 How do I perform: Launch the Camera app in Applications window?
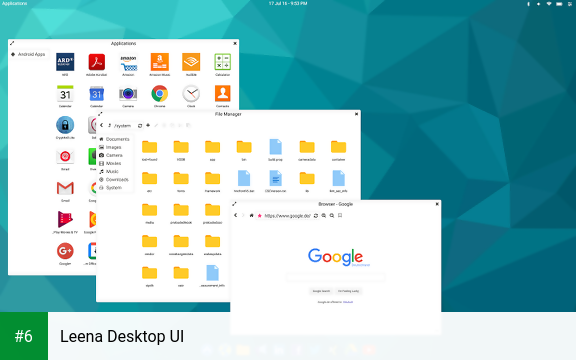click(128, 94)
